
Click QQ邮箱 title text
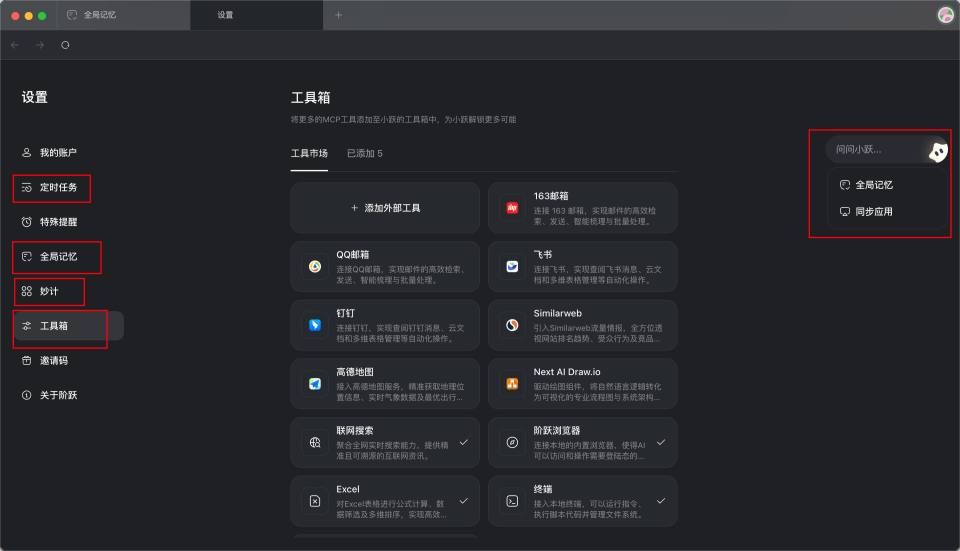[x=353, y=255]
